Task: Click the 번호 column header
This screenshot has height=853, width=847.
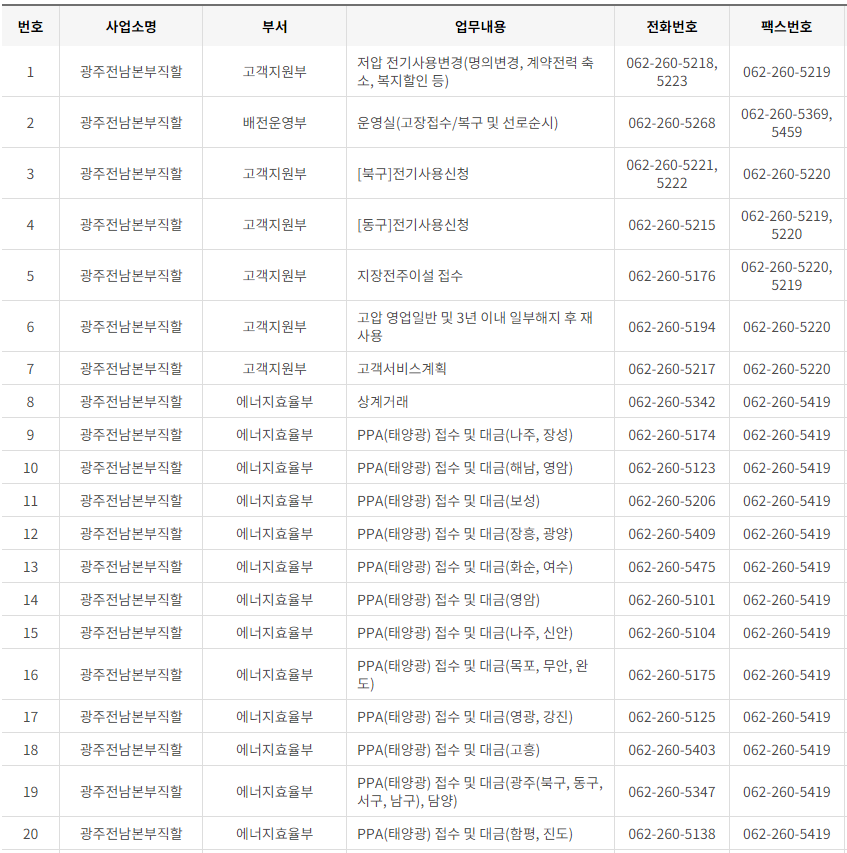Action: point(31,27)
